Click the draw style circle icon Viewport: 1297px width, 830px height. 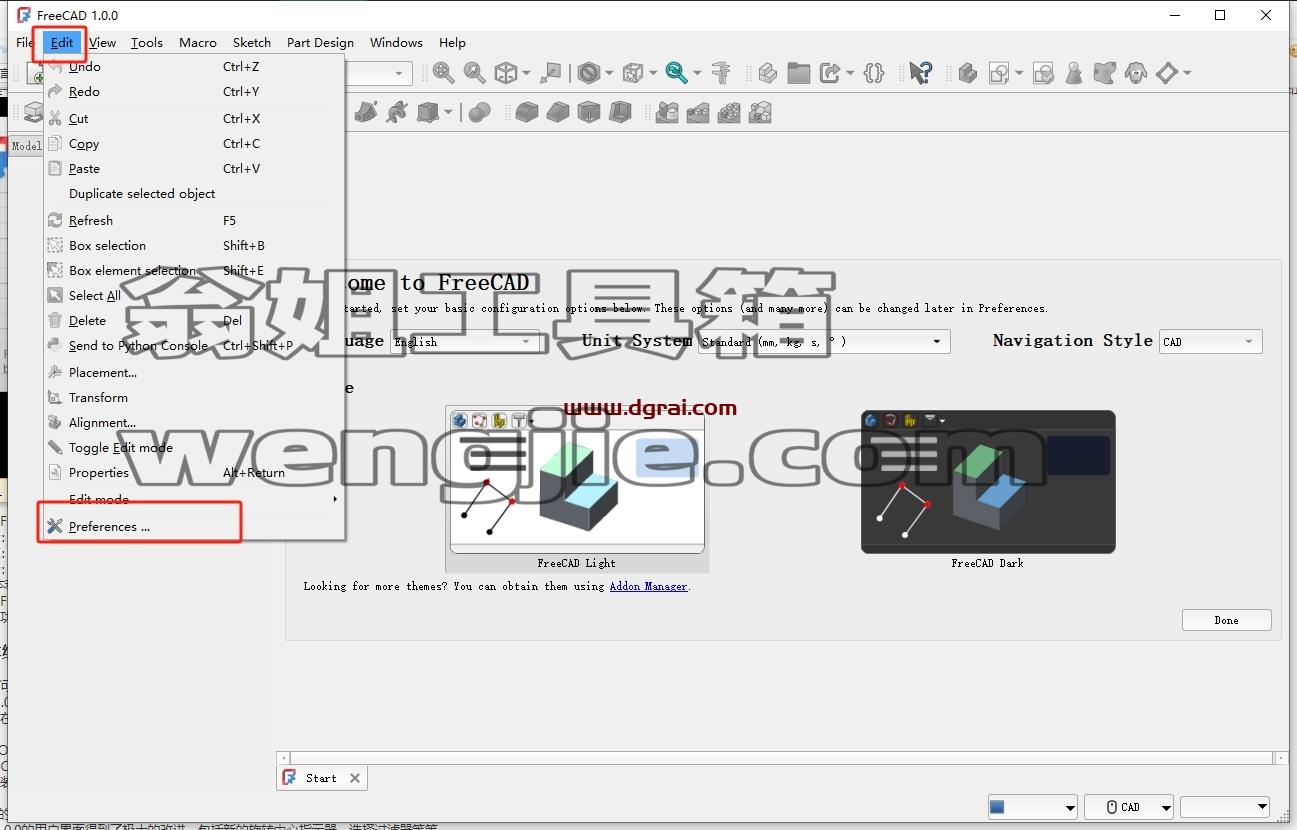coord(589,73)
